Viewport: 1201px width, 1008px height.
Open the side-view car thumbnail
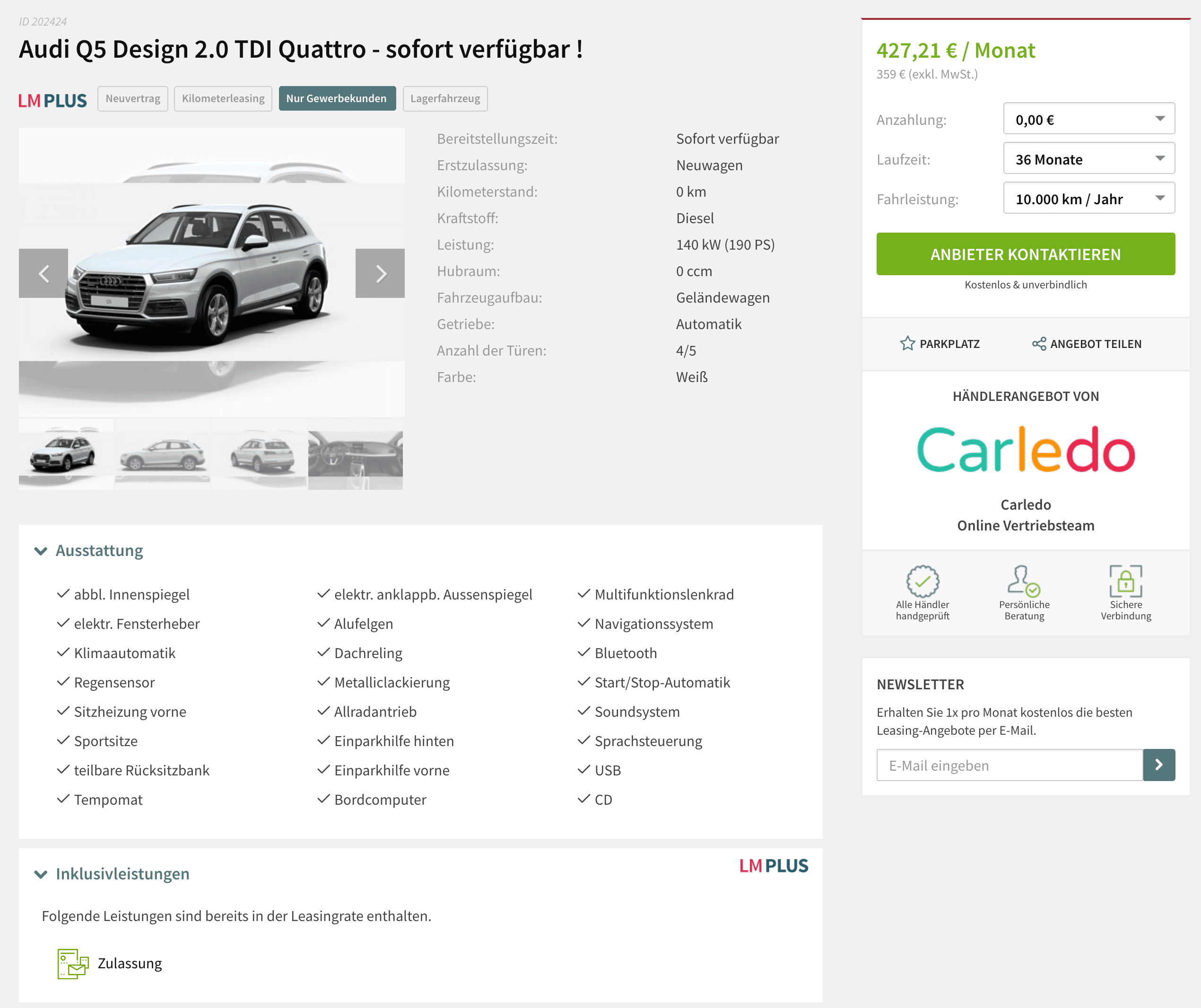[163, 454]
